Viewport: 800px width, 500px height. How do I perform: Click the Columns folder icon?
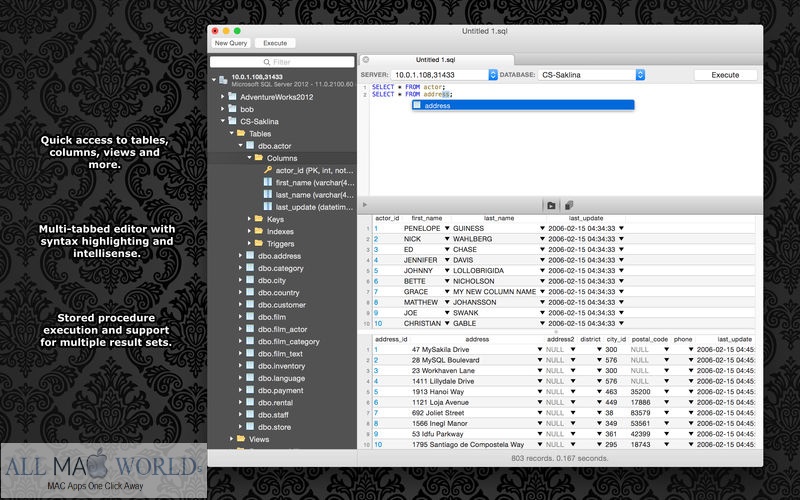(259, 158)
